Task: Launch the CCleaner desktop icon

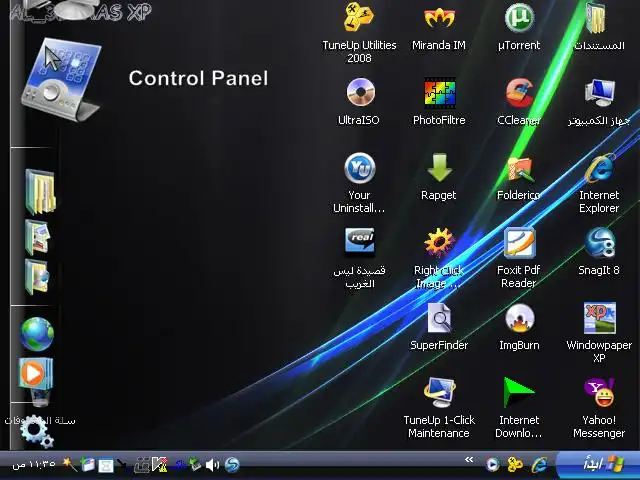Action: pos(519,93)
